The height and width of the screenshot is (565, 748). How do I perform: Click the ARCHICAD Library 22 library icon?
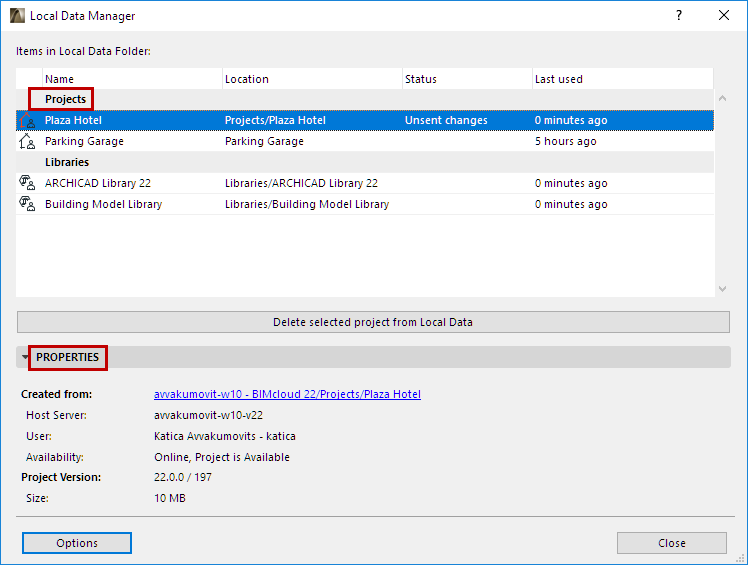tap(27, 183)
